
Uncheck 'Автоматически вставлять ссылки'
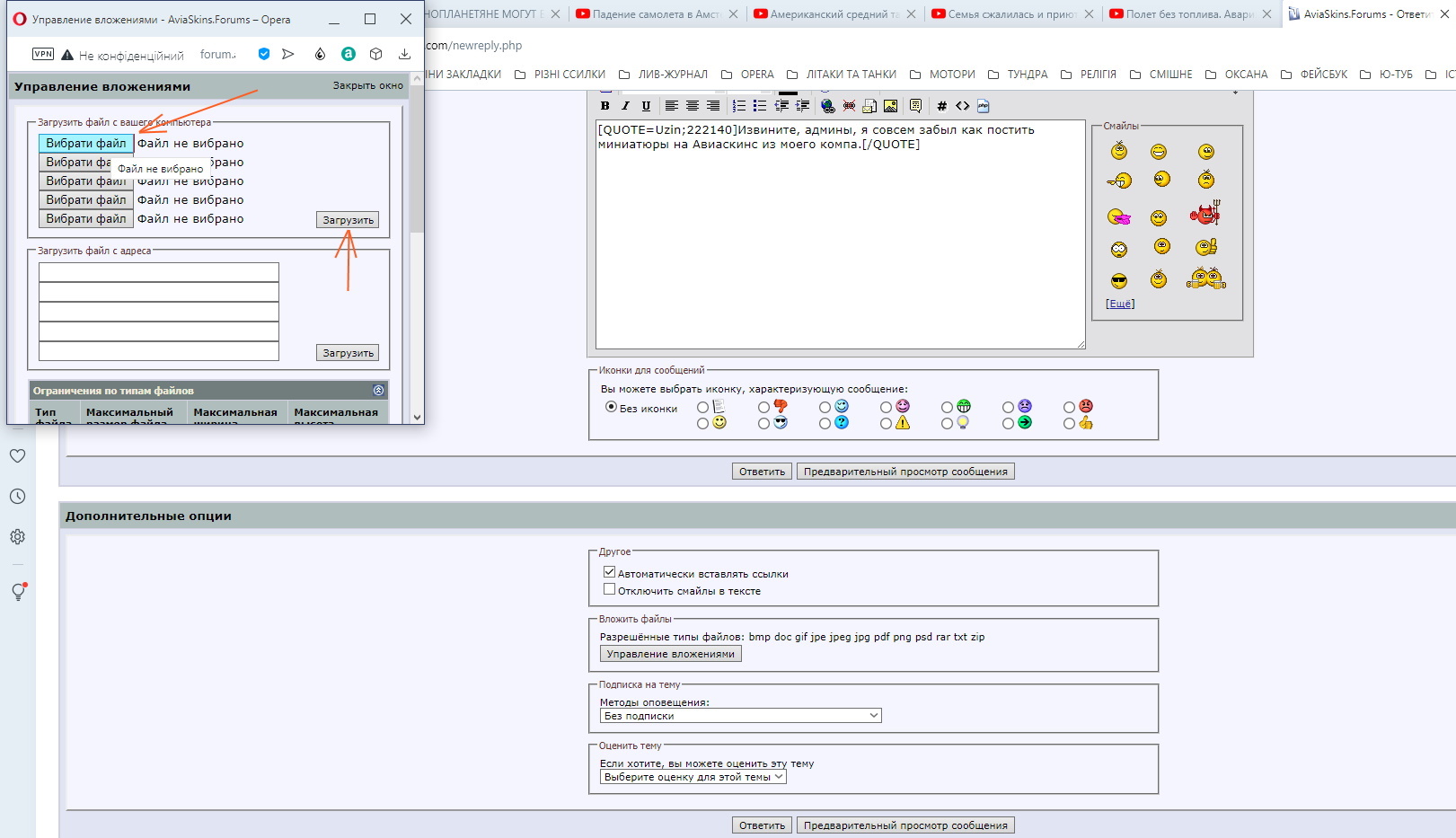[610, 572]
